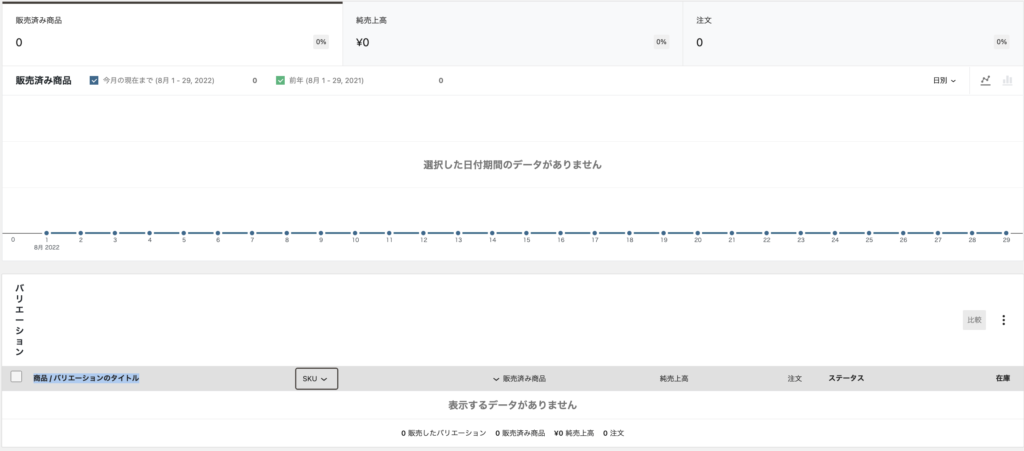The height and width of the screenshot is (451, 1024).
Task: Click the chart data point for day 29
Action: (1005, 233)
